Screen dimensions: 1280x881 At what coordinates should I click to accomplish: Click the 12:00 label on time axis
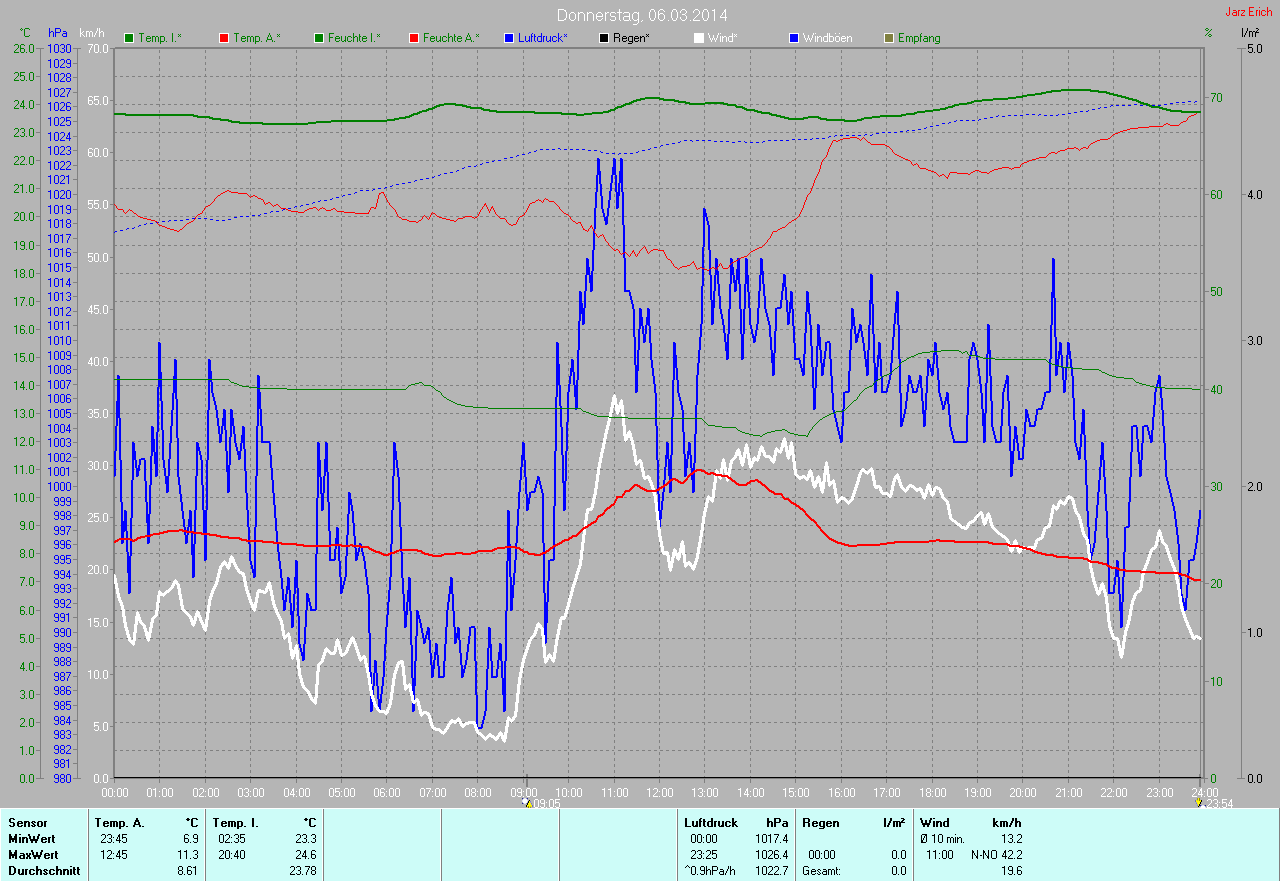click(x=659, y=792)
